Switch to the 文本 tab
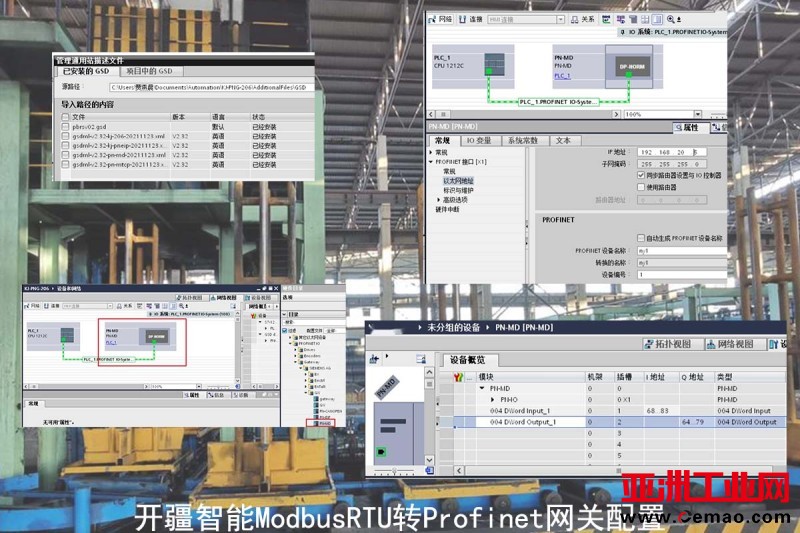 pyautogui.click(x=563, y=140)
